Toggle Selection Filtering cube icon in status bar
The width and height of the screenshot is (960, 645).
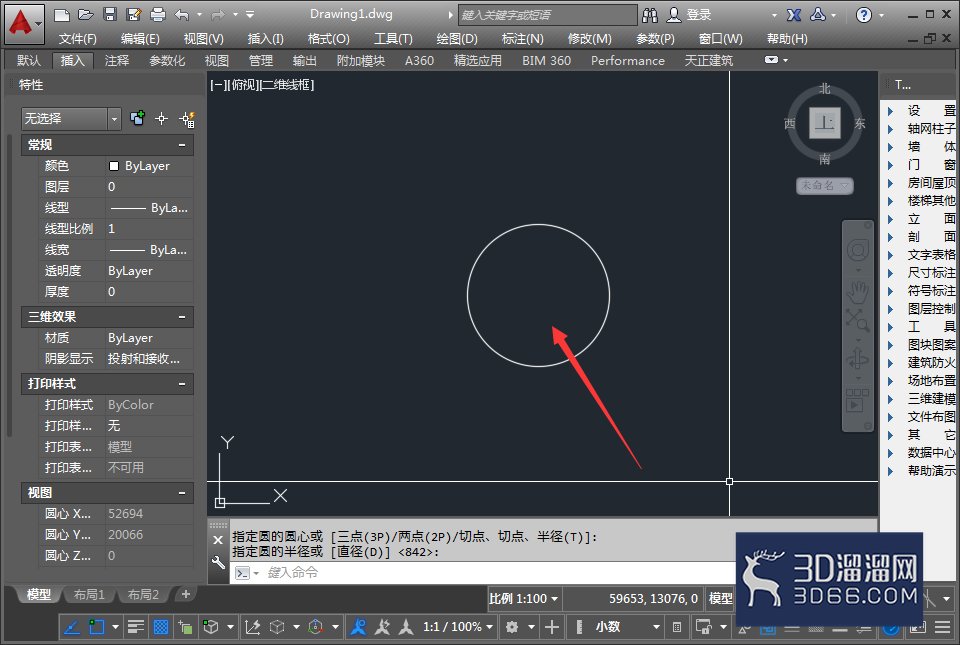point(277,627)
